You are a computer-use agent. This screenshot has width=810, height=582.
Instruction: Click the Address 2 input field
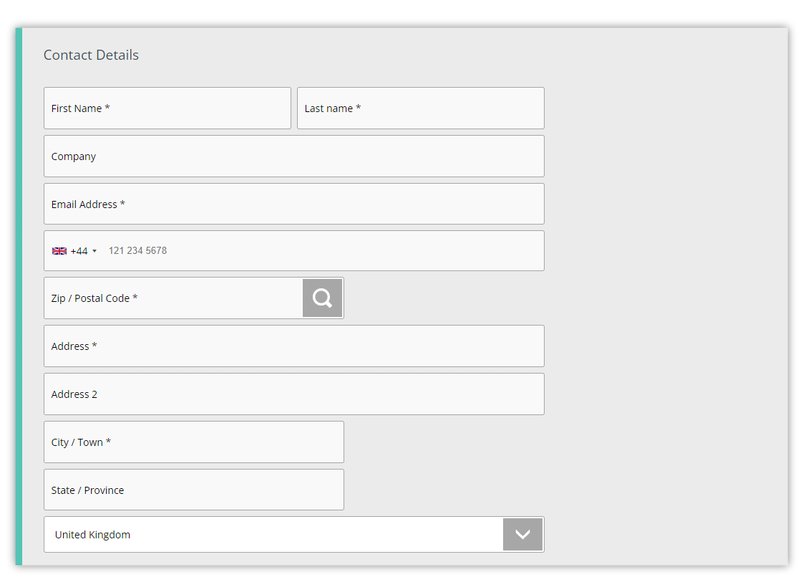293,393
